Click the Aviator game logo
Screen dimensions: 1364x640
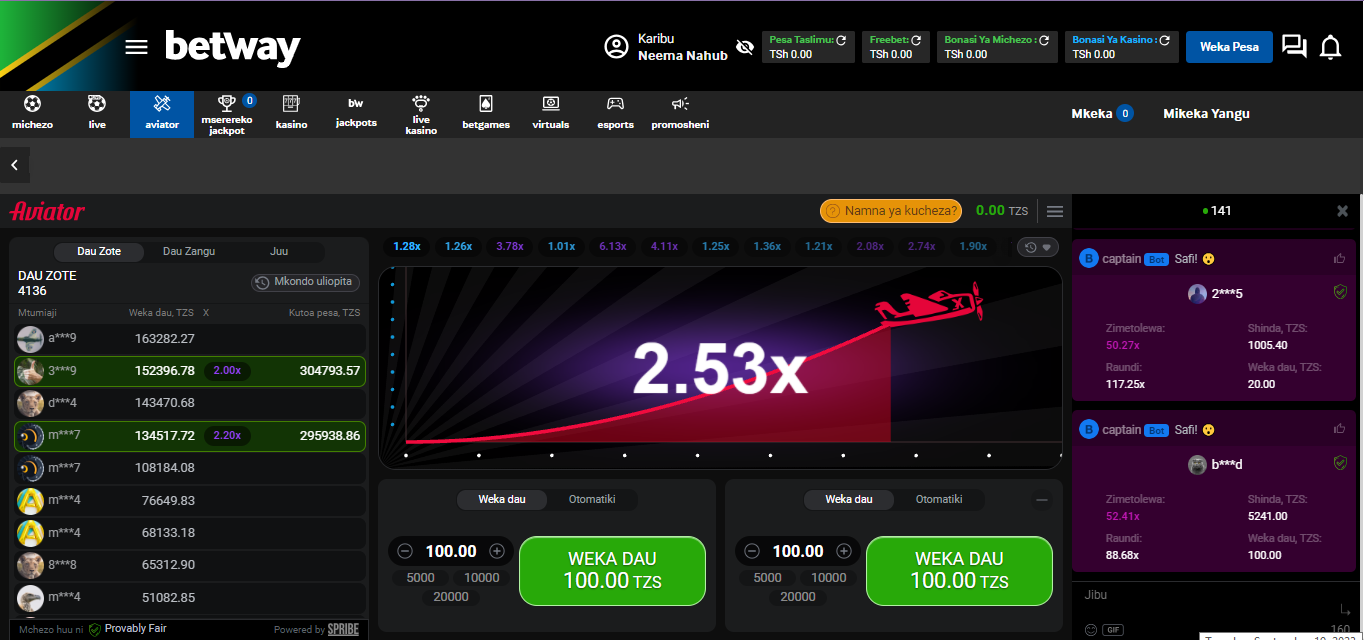(x=47, y=211)
